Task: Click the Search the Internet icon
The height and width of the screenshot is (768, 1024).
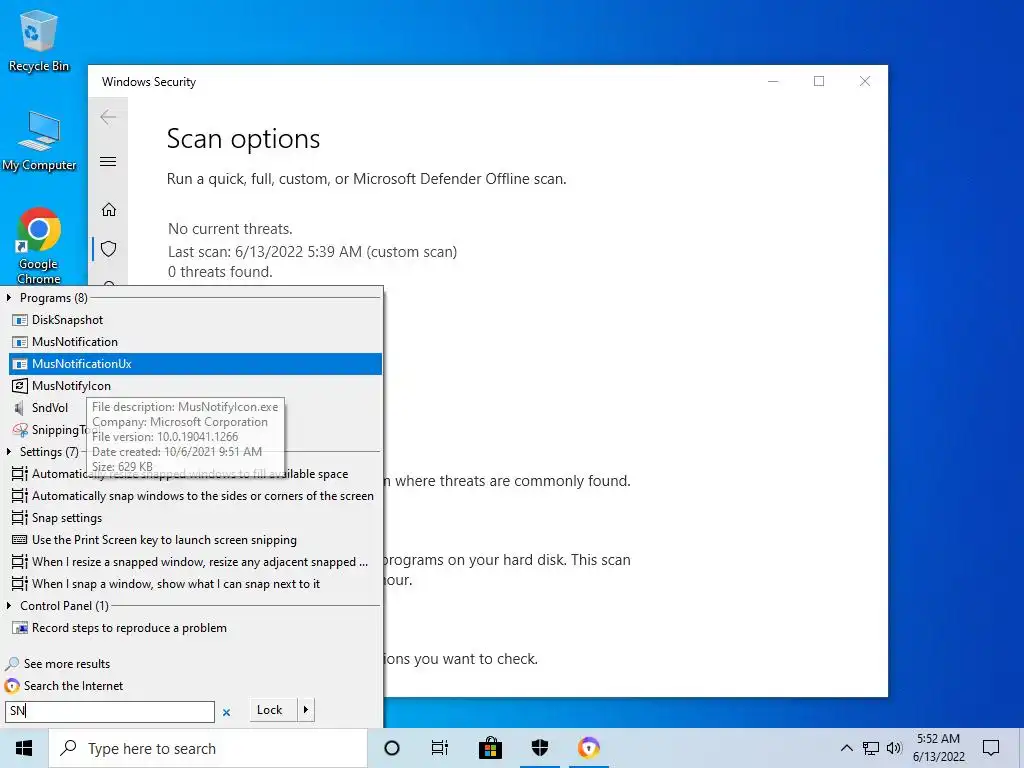Action: pos(12,686)
